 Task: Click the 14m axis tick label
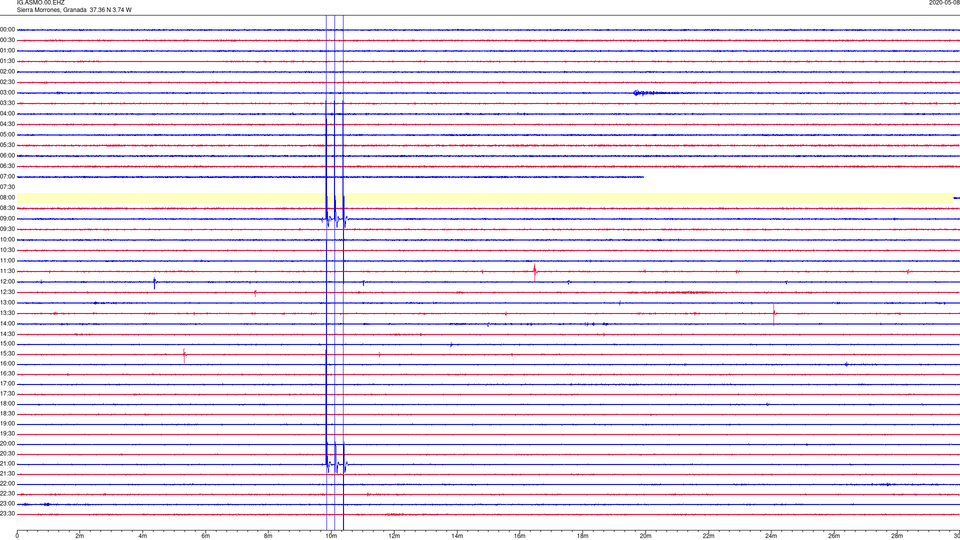(457, 536)
